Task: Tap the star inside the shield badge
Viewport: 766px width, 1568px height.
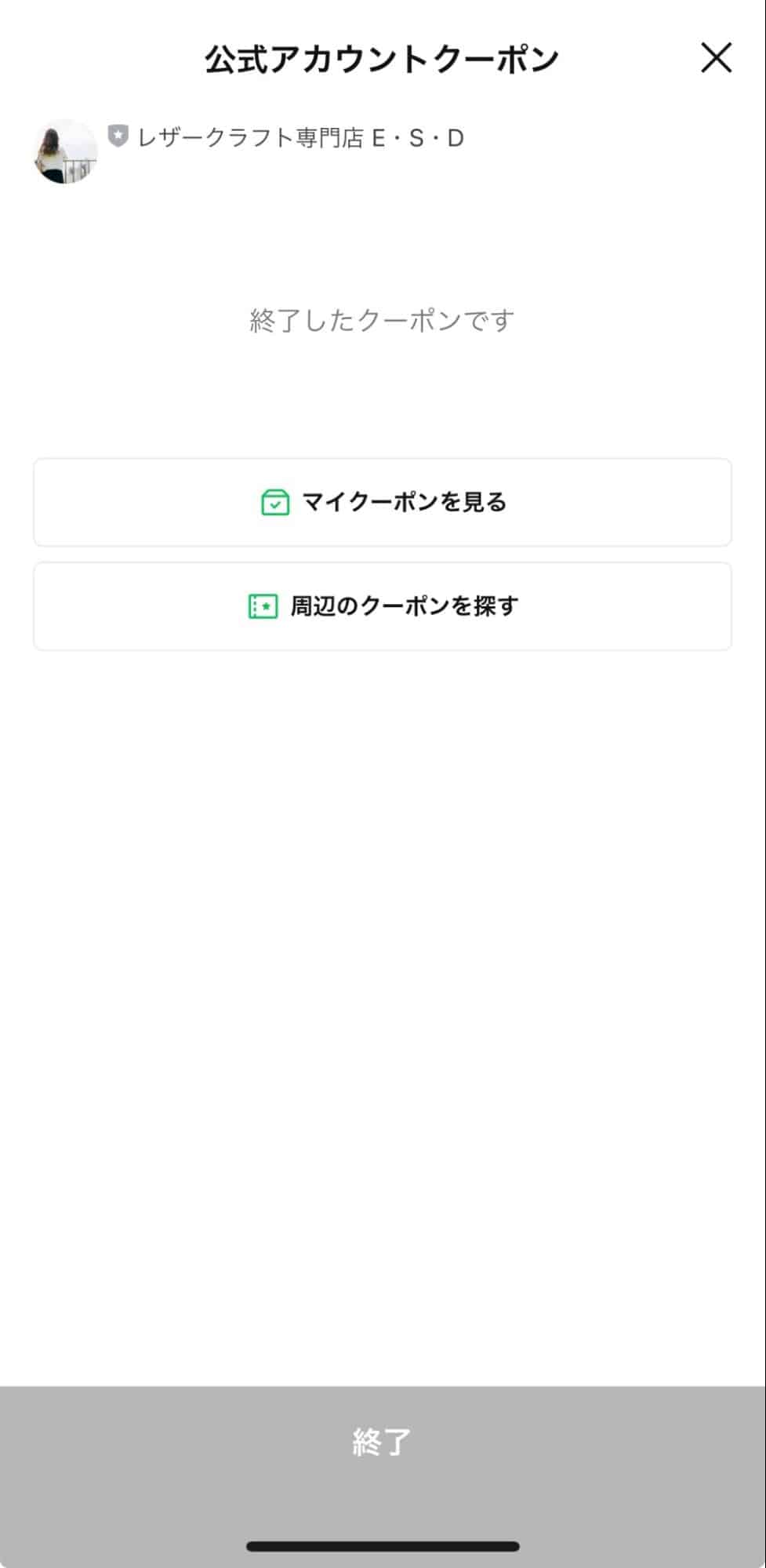Action: click(118, 136)
